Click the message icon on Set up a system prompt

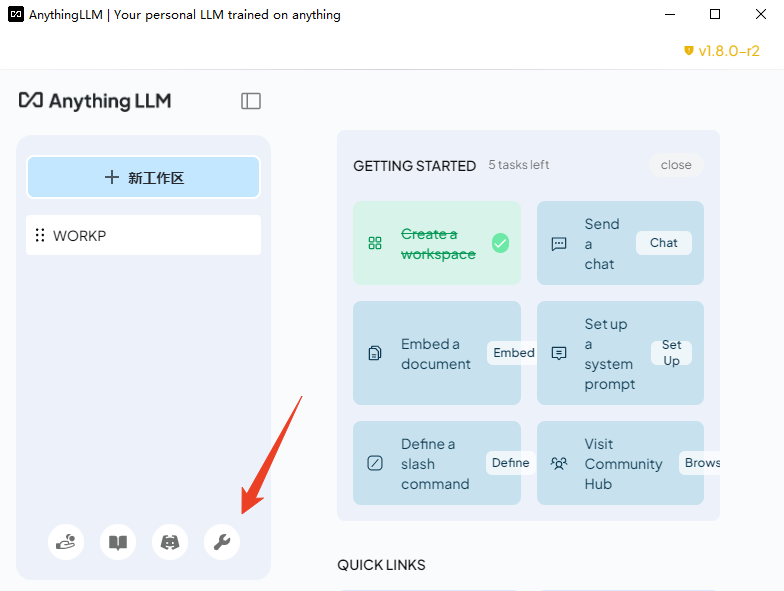[x=558, y=353]
